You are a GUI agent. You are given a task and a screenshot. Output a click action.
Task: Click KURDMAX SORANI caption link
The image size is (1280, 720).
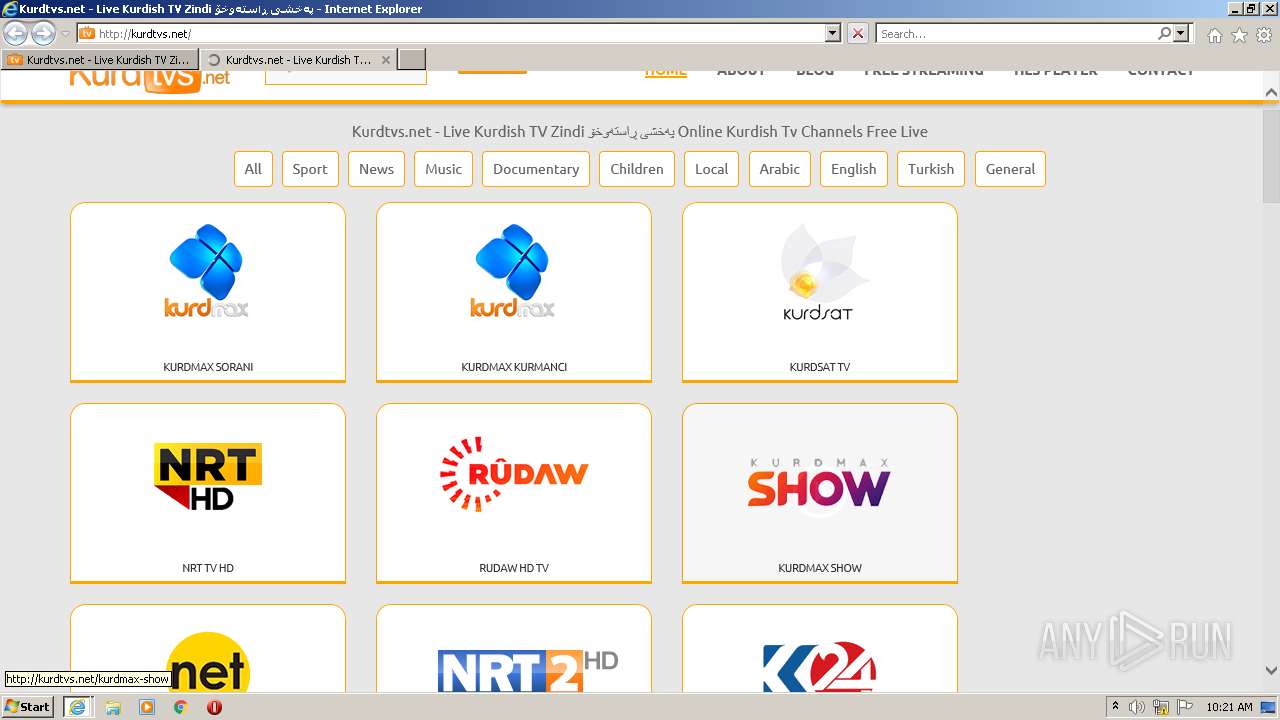[208, 367]
